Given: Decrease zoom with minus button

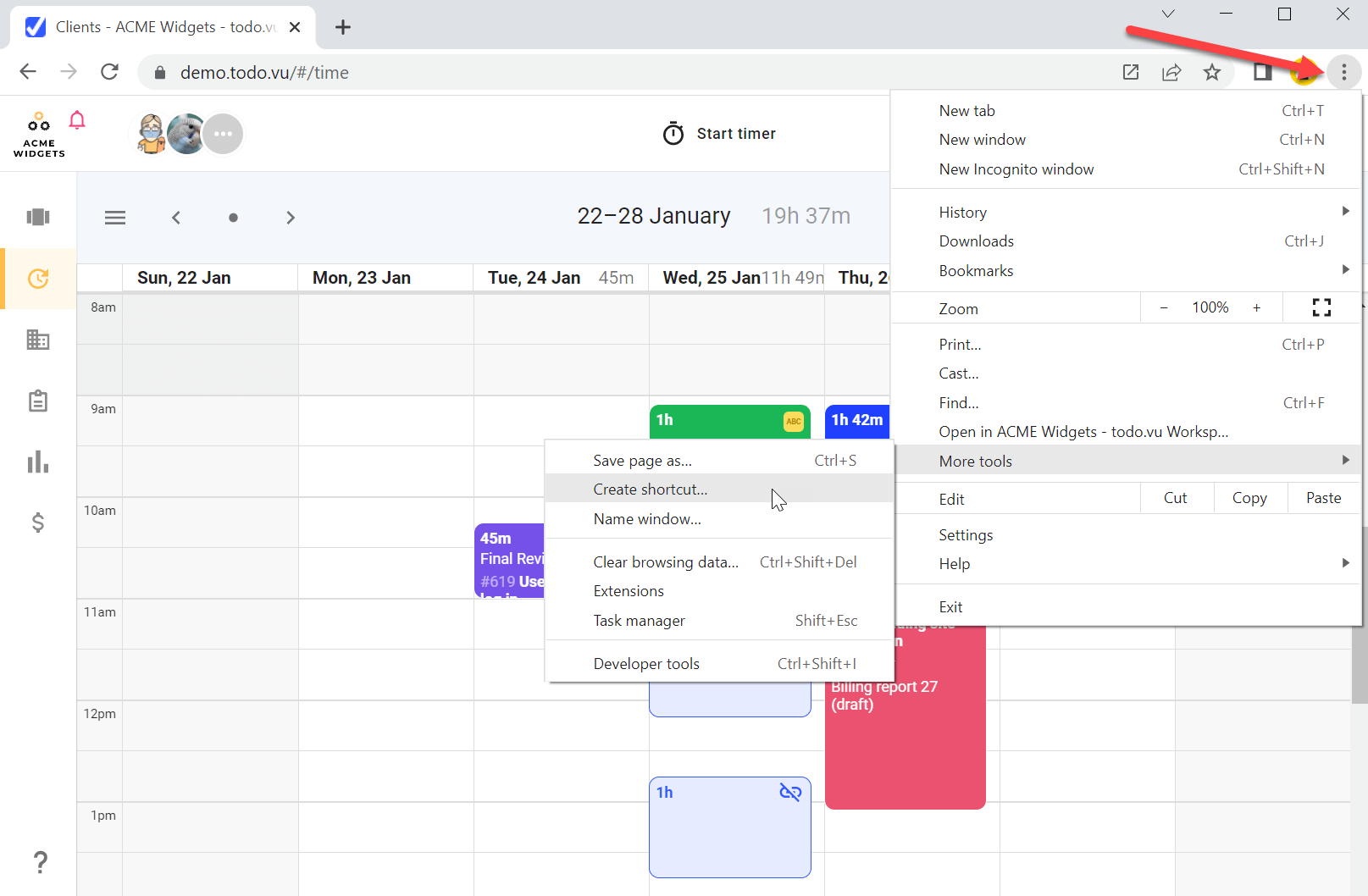Looking at the screenshot, I should click(1164, 307).
